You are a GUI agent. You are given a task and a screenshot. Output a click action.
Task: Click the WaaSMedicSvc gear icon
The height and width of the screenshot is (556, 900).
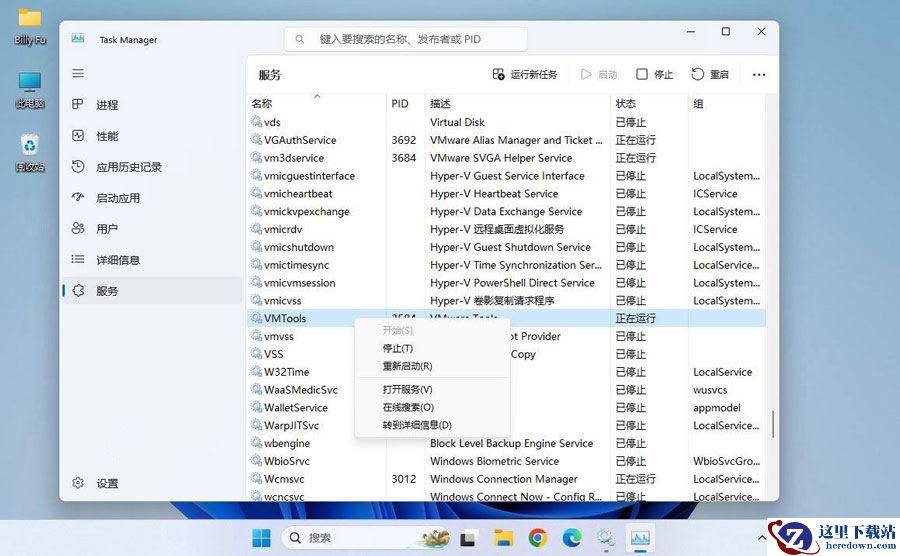(256, 389)
